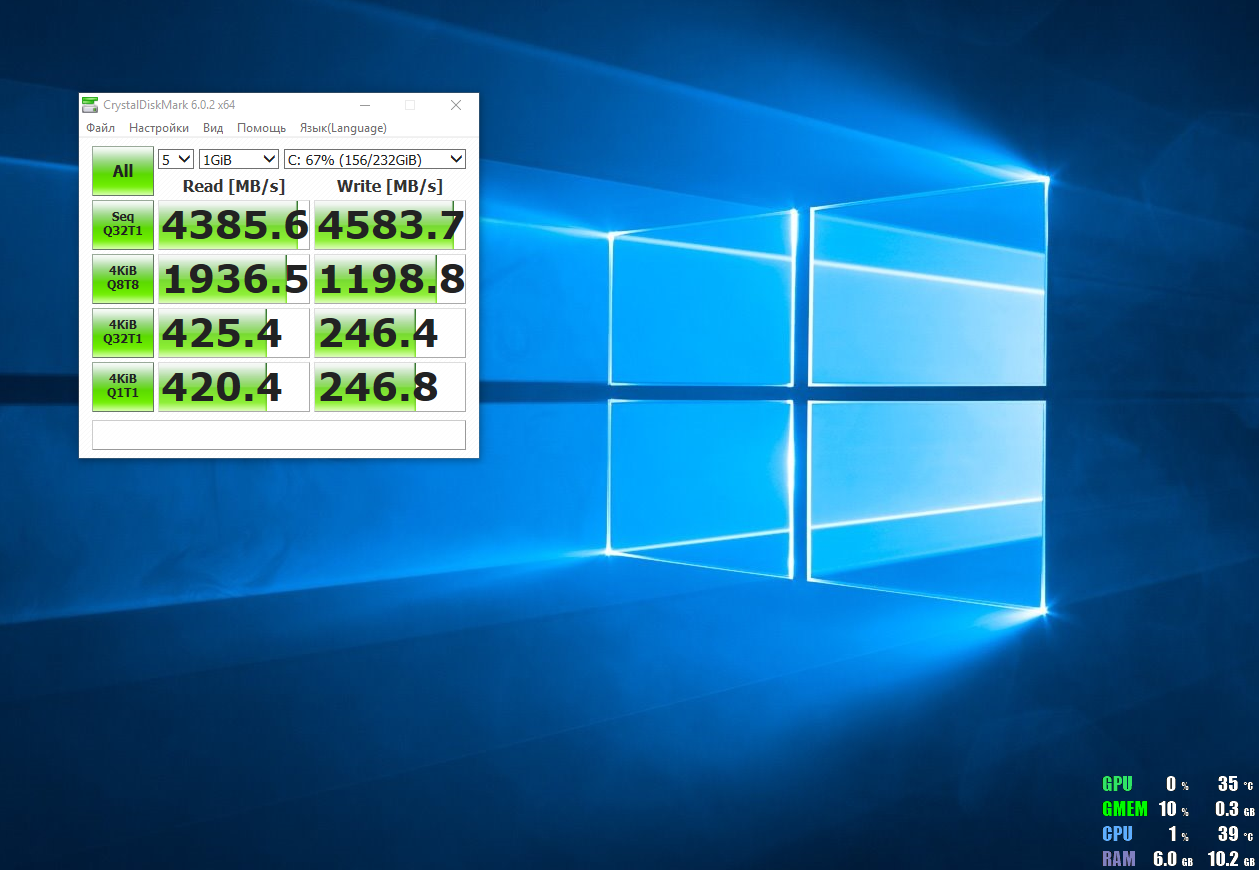Screen dimensions: 1259x870
Task: Click the CPU temperature 39 °C reading
Action: pos(1235,835)
